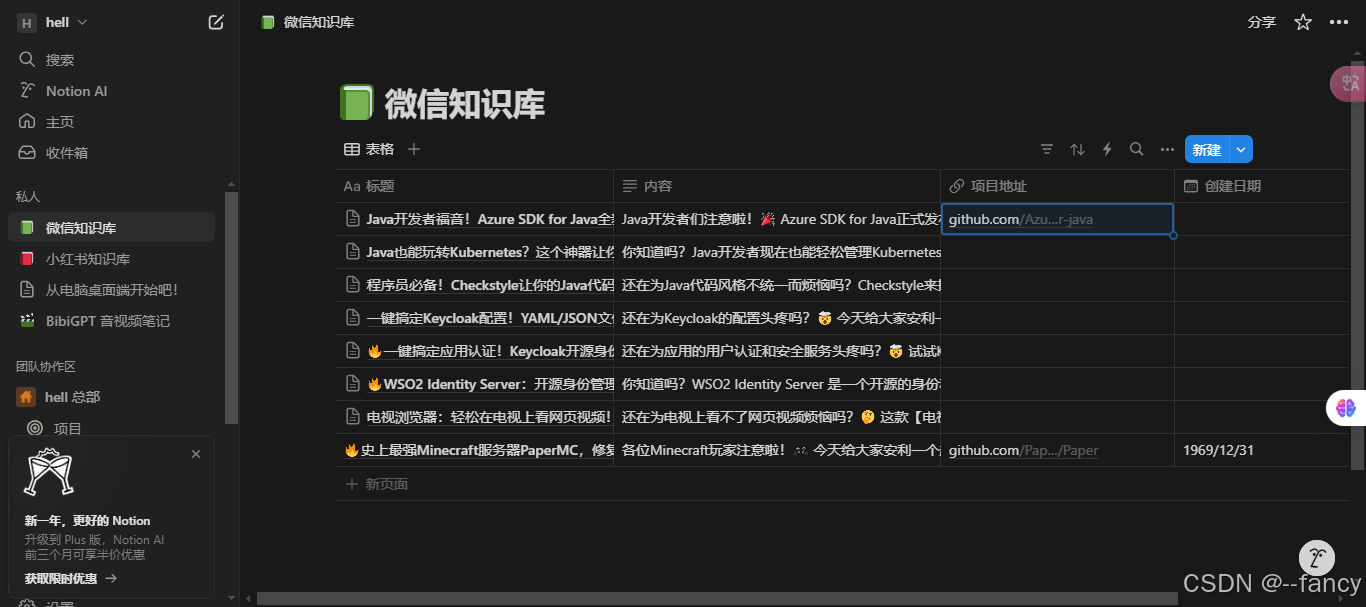The image size is (1366, 607).
Task: Open the 一键搞定Keycloak配置 row title
Action: coord(489,318)
